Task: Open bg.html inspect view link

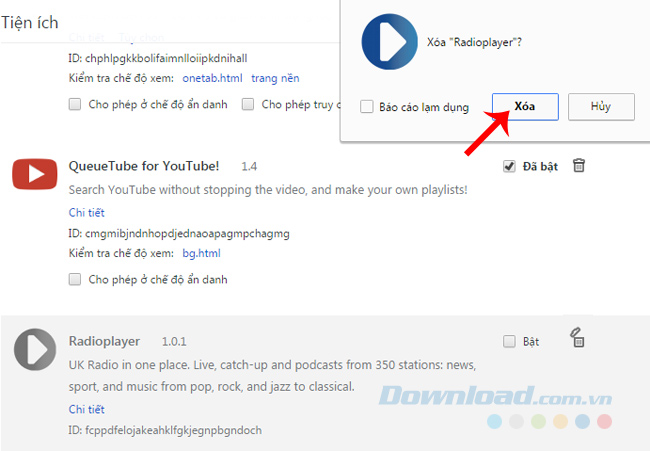Action: [x=201, y=253]
